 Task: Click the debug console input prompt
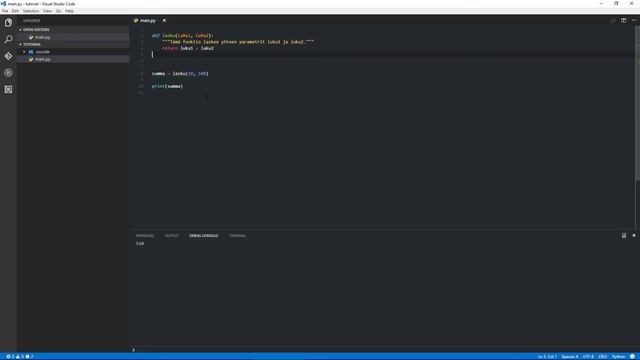pos(384,350)
